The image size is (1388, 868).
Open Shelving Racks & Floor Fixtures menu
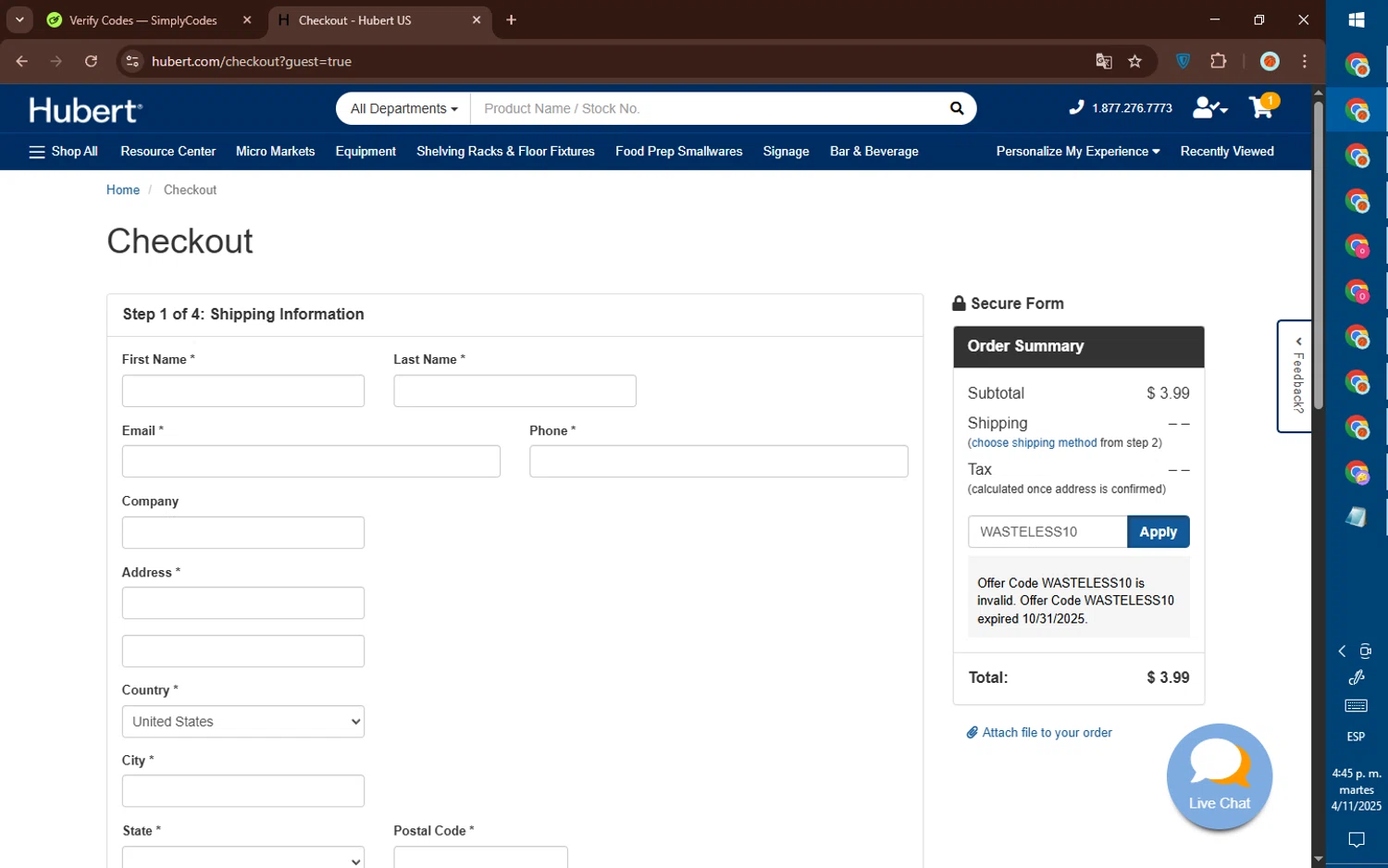(505, 152)
